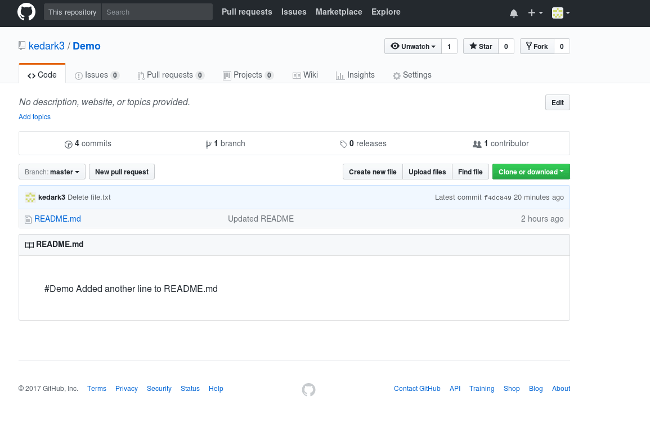Screen dimensions: 650x432
Task: Click kedark3 avatar in latest commit row
Action: point(30,197)
